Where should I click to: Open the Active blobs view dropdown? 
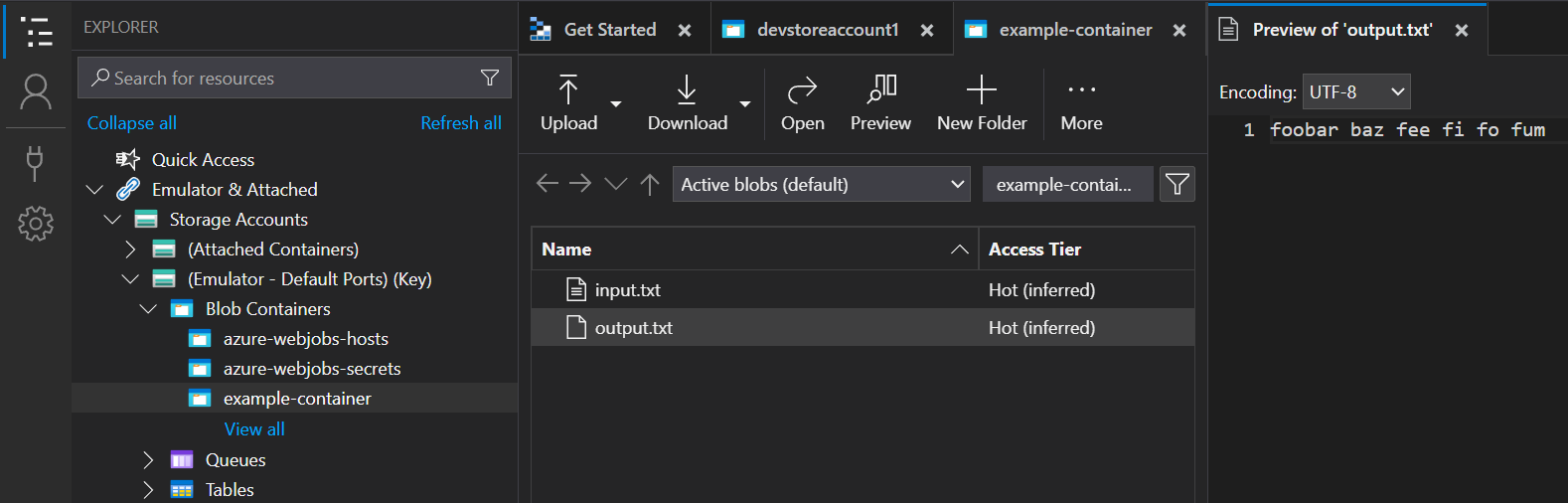pyautogui.click(x=821, y=184)
